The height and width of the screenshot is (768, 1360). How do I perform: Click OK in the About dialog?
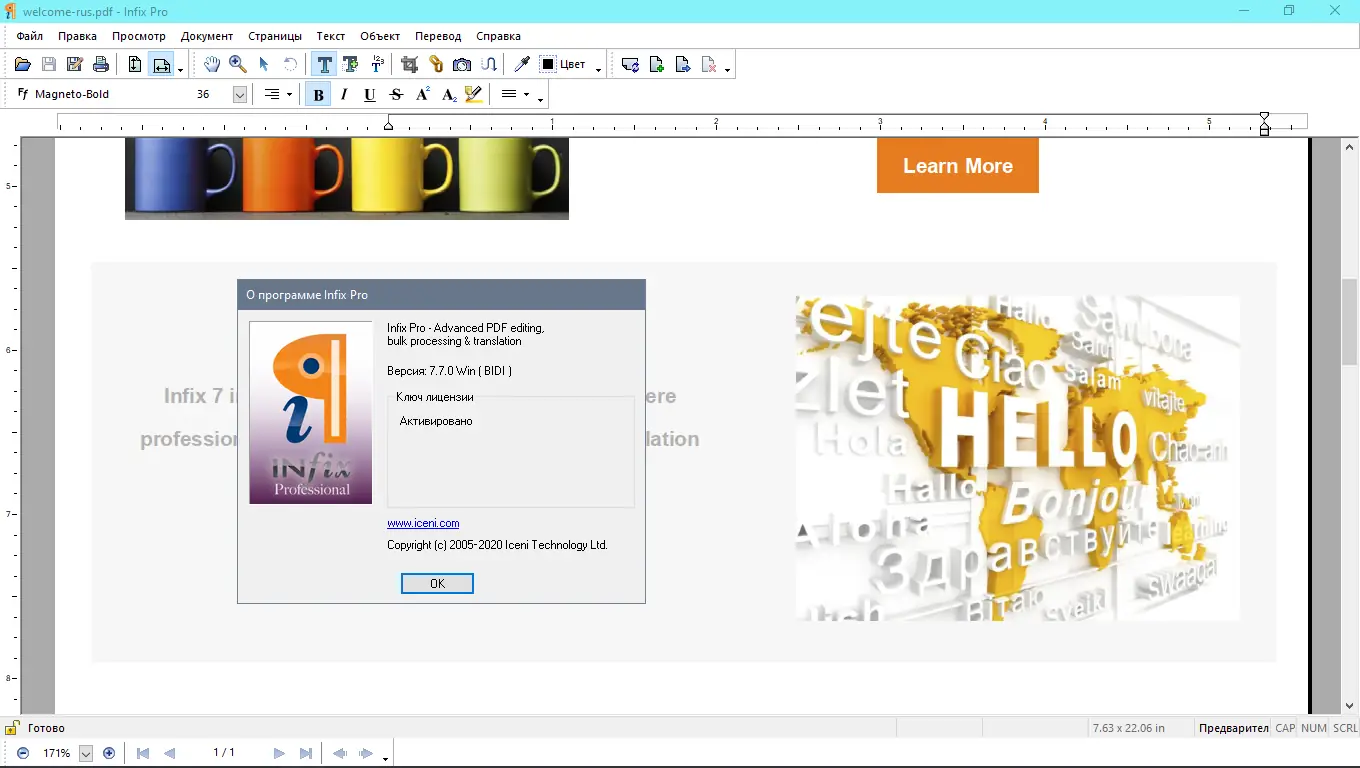click(x=437, y=583)
